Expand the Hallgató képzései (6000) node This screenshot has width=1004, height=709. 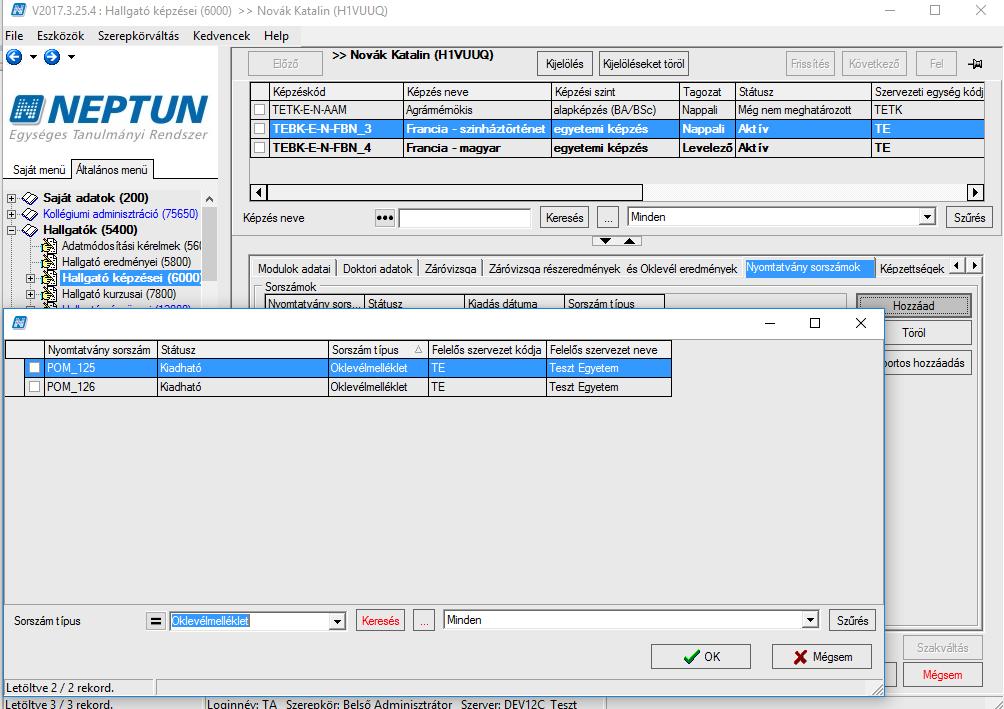click(x=30, y=278)
